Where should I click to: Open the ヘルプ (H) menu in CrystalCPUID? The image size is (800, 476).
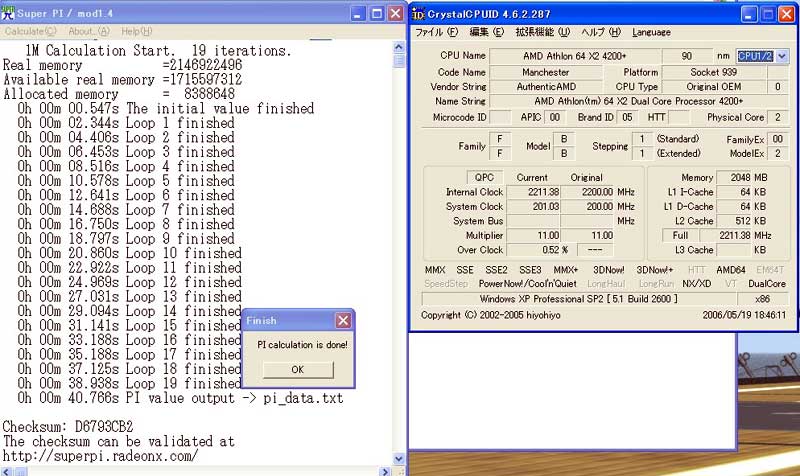(601, 32)
